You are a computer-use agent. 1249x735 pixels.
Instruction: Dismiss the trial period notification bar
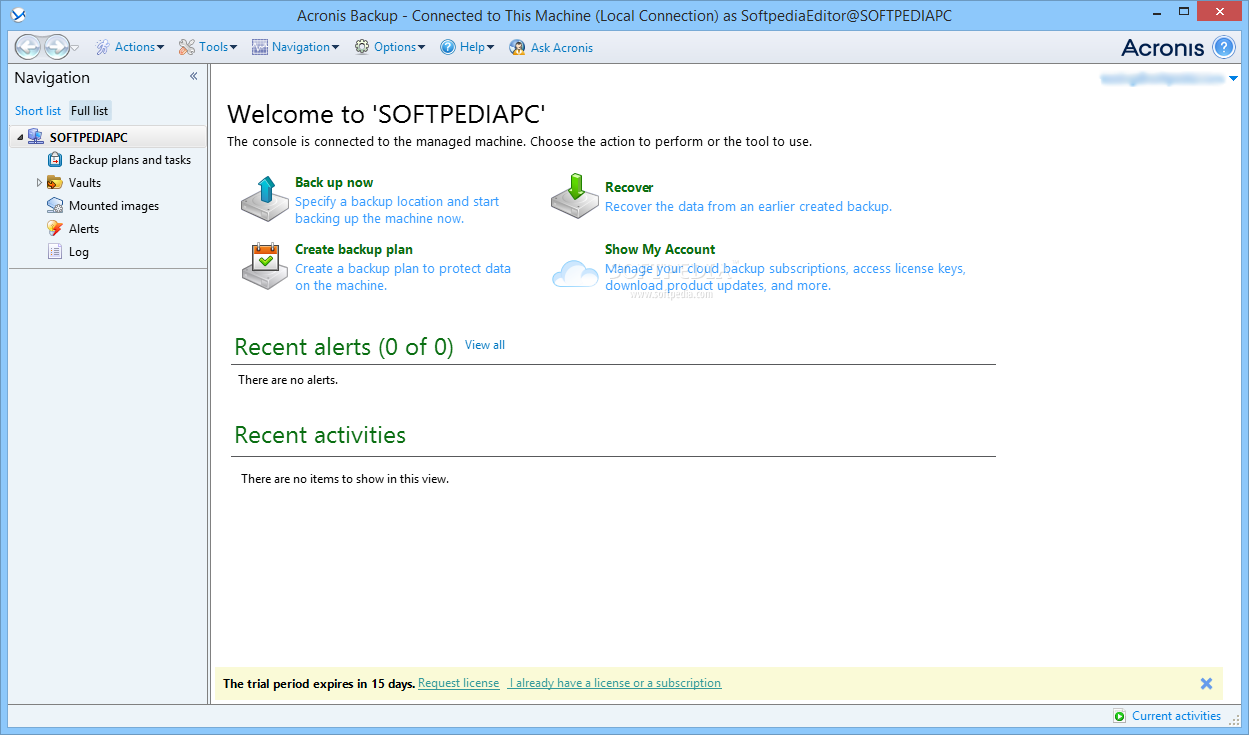(x=1206, y=684)
